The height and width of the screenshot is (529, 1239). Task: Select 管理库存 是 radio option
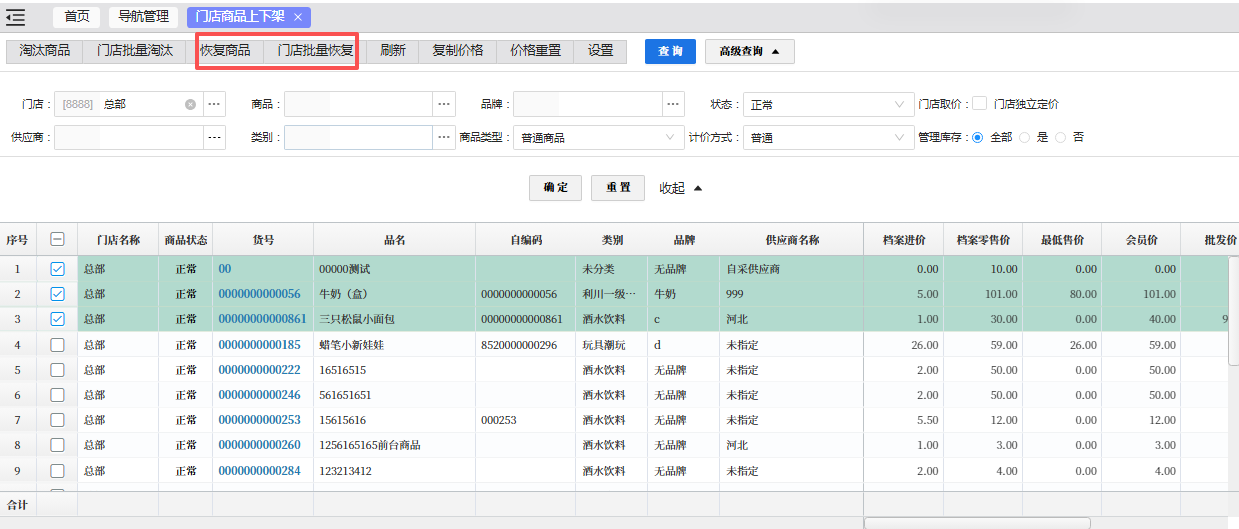[x=1025, y=137]
